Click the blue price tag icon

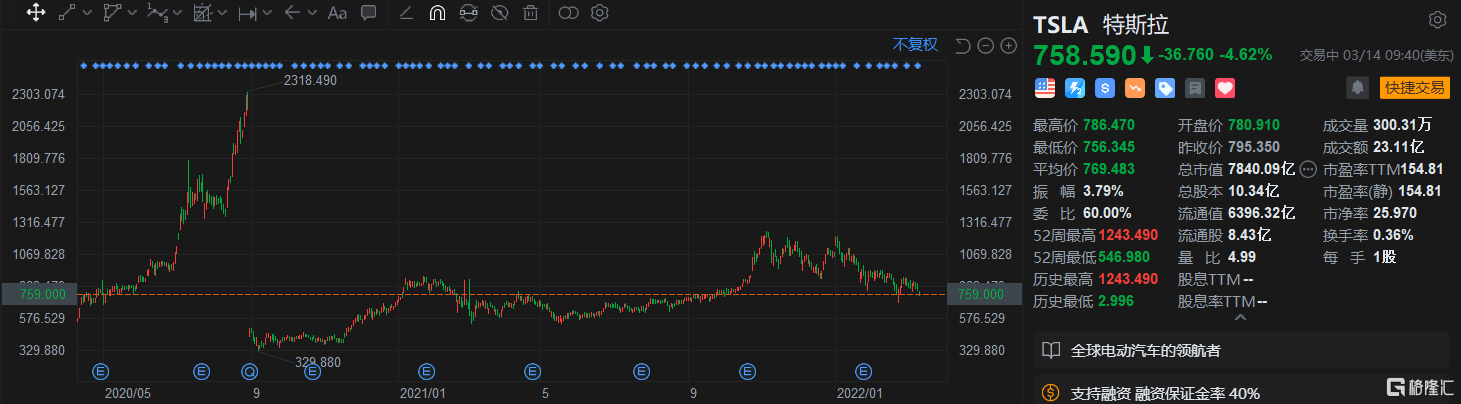(x=1165, y=88)
